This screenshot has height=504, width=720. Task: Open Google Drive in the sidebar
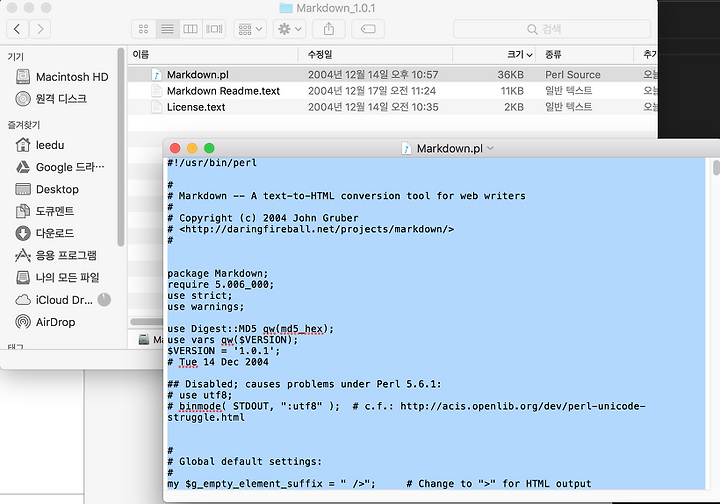click(x=61, y=167)
